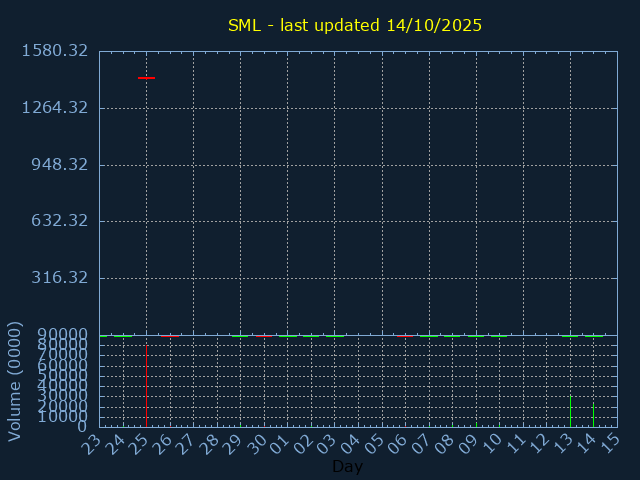Click the green candle marker on day 10
The image size is (640, 480).
point(499,336)
